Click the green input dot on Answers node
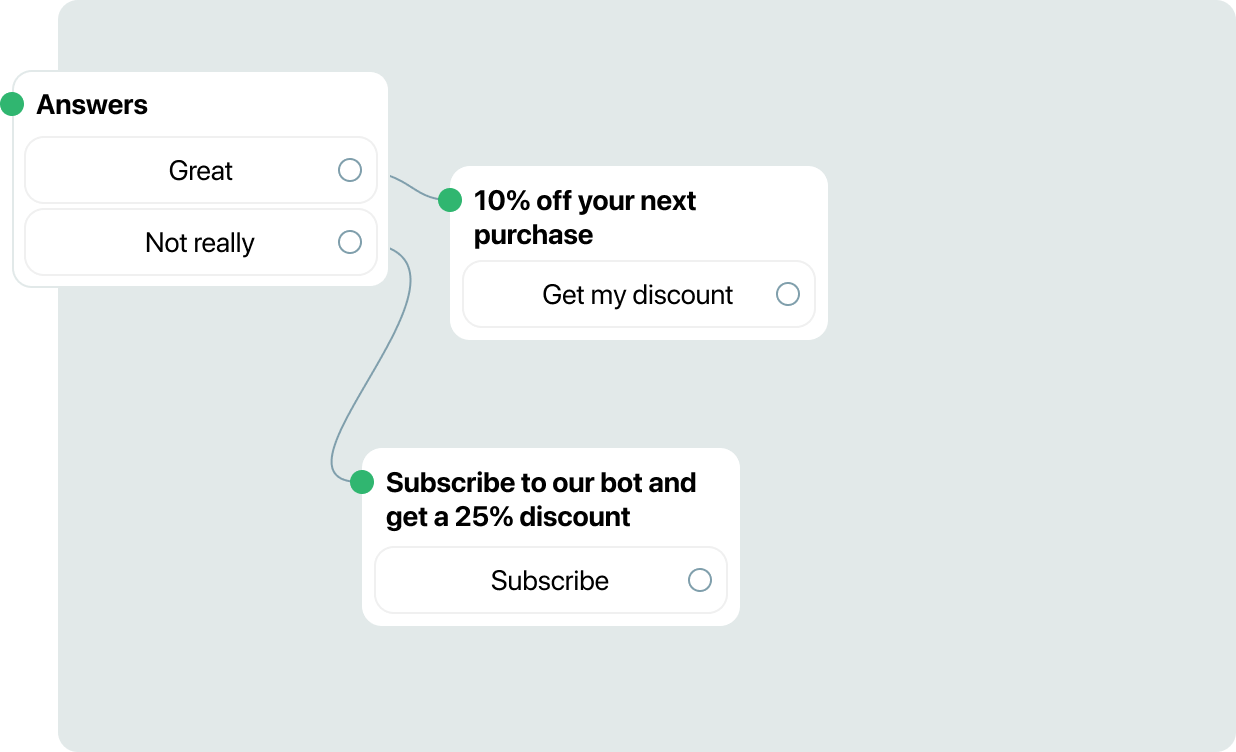 12,104
